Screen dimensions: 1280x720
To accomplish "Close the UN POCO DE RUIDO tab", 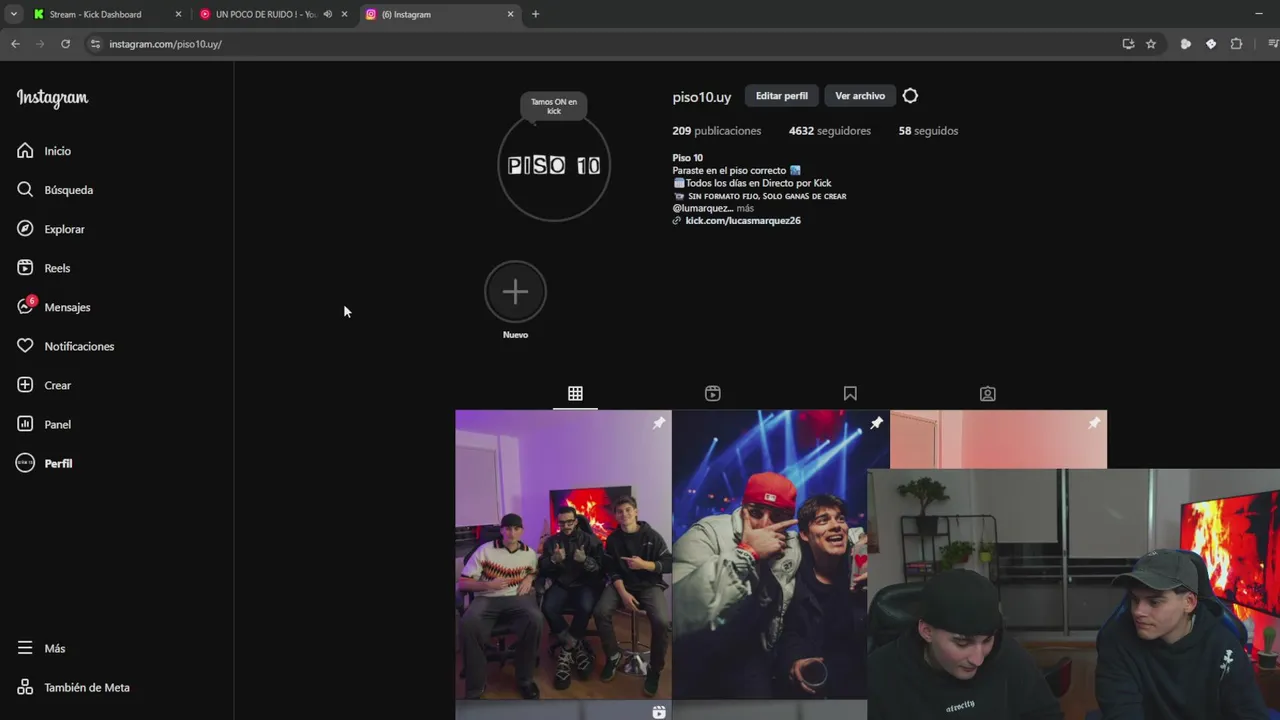I will 344,14.
